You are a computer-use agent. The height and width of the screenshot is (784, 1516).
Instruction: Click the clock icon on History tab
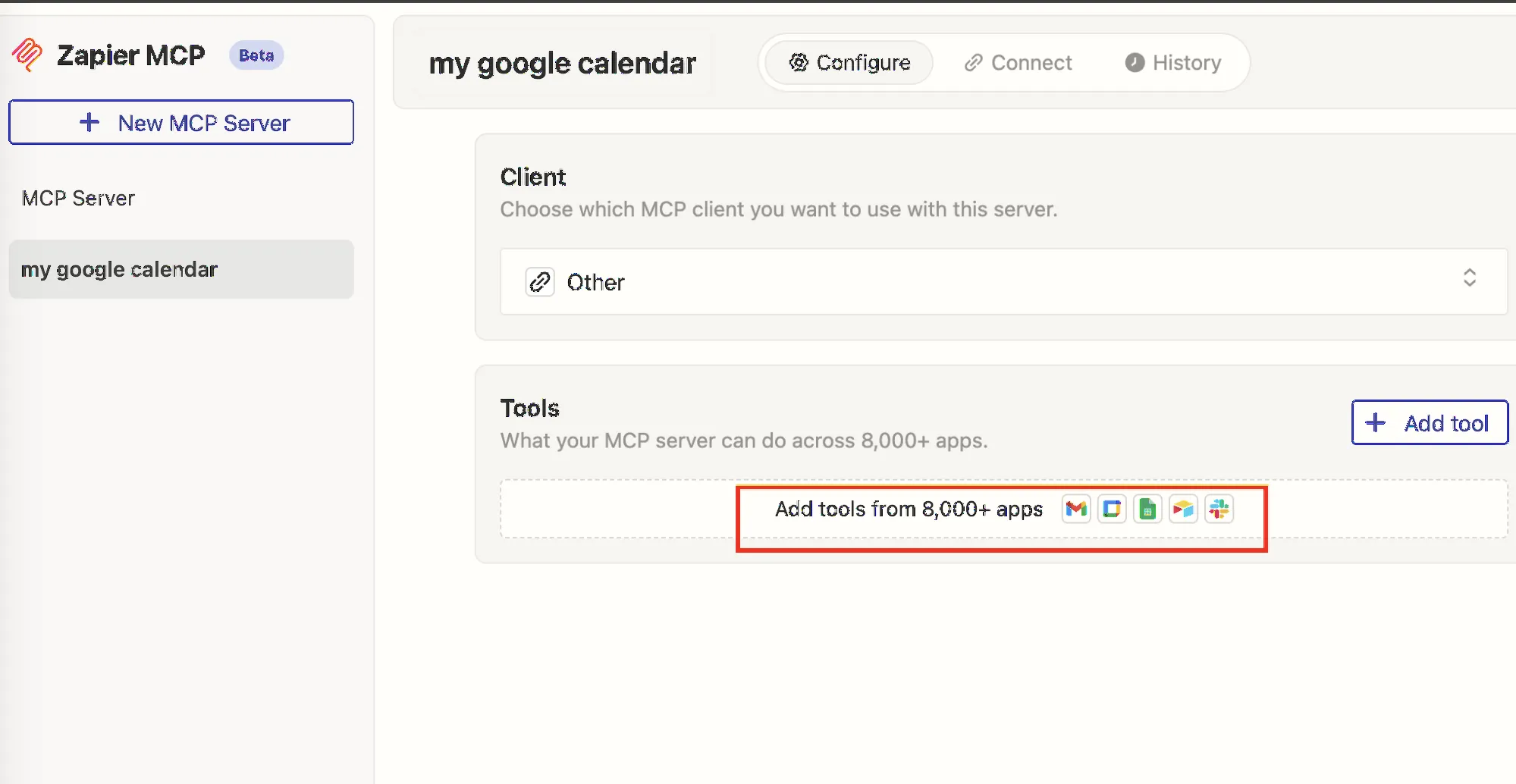click(1135, 62)
